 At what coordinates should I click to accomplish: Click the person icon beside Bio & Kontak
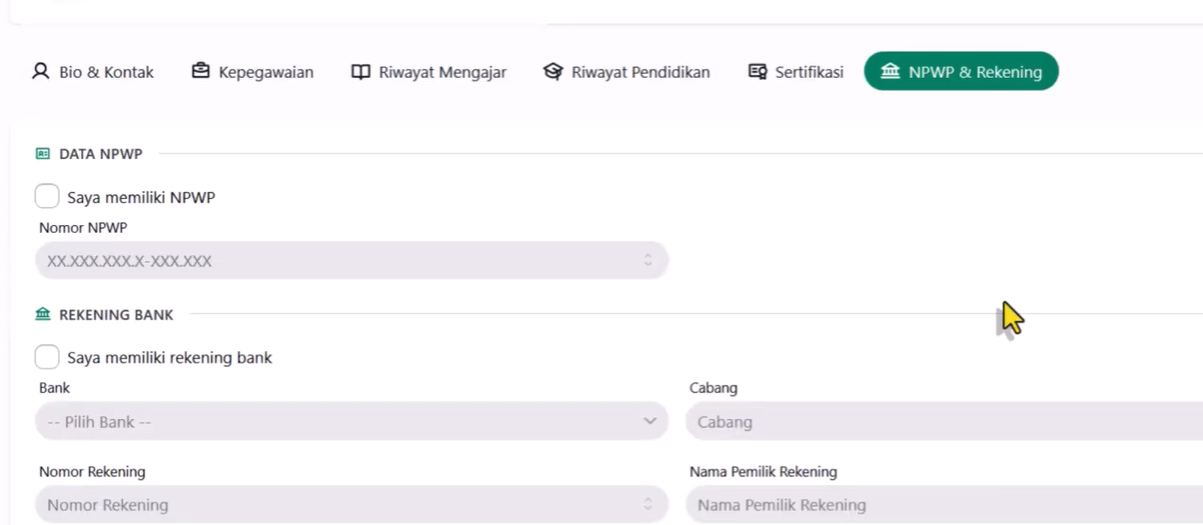coord(40,72)
